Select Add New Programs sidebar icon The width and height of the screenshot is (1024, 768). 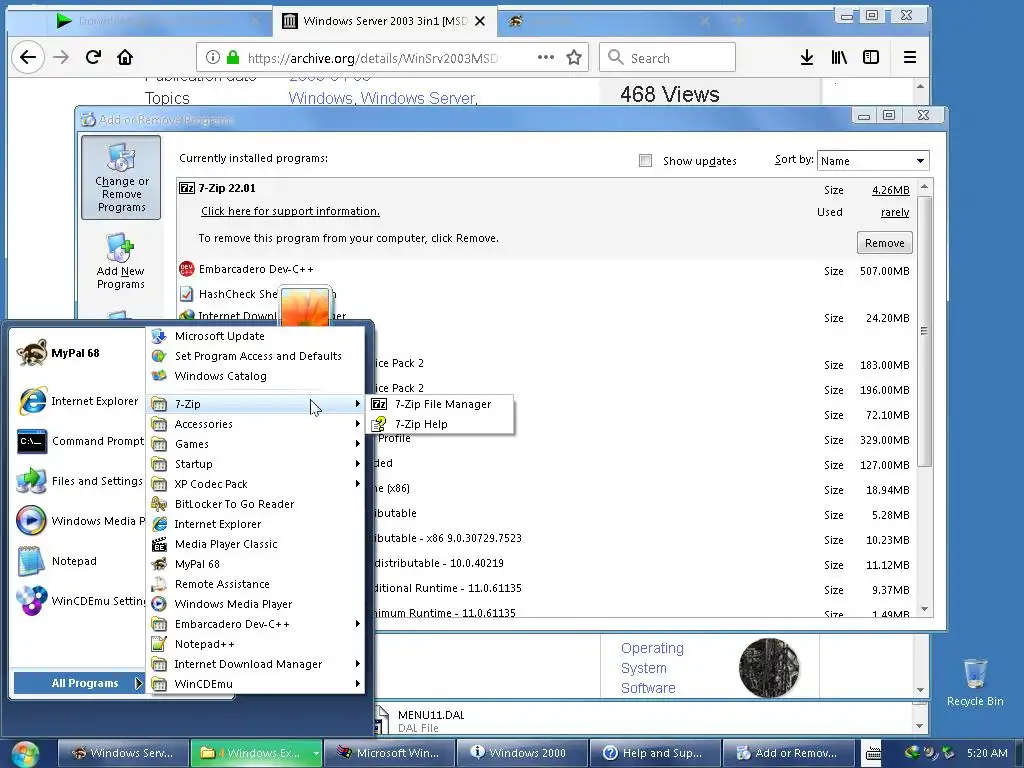point(121,261)
